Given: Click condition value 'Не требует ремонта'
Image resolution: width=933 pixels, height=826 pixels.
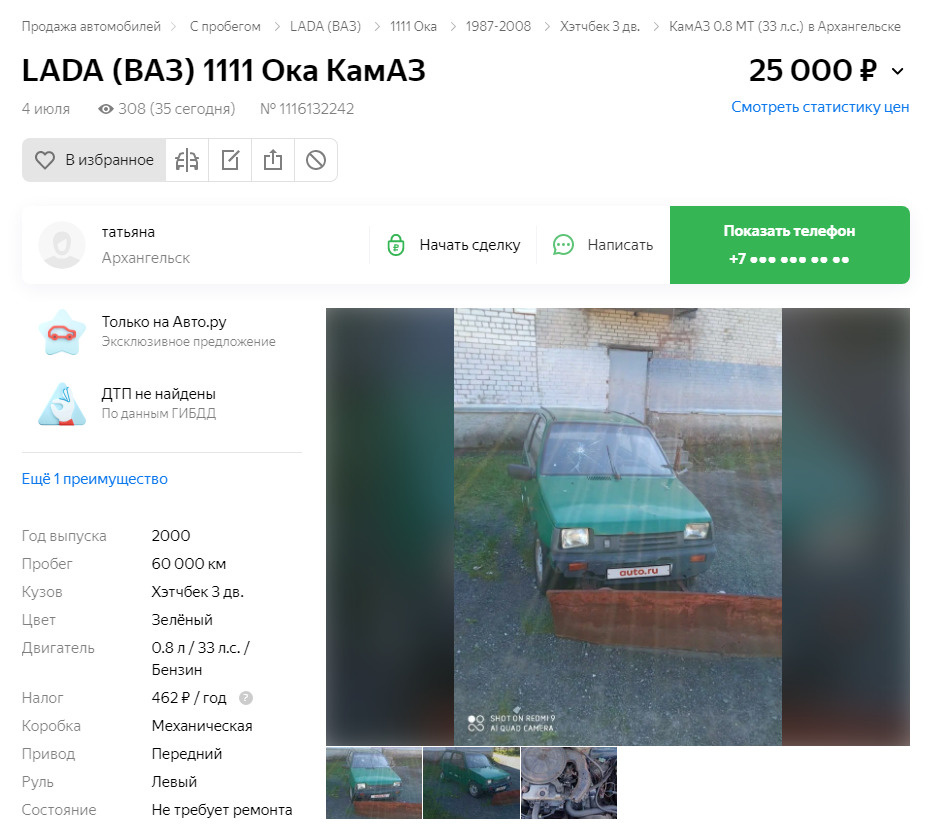Looking at the screenshot, I should point(222,810).
